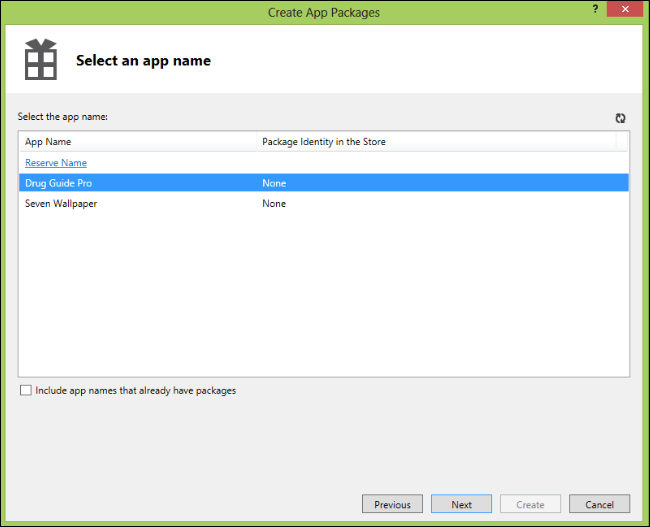Click None package identity for Seven Wallpaper
The height and width of the screenshot is (527, 650).
[x=274, y=204]
